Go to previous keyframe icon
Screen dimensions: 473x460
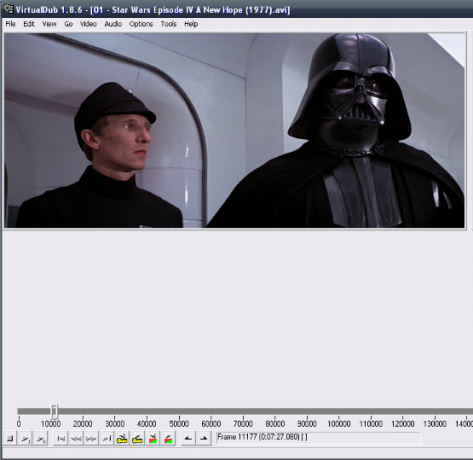tap(122, 439)
